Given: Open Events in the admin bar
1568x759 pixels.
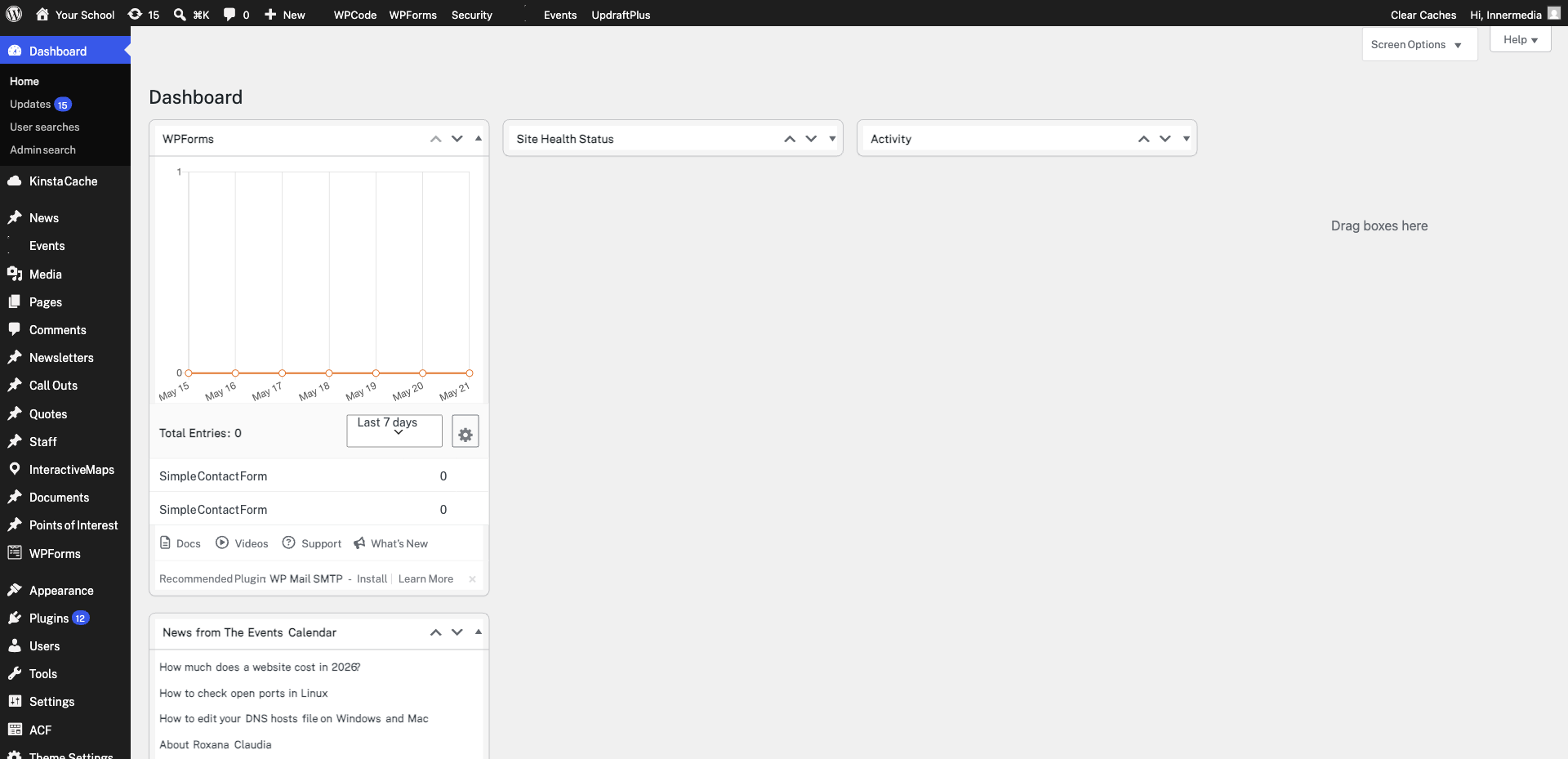Looking at the screenshot, I should (x=560, y=15).
